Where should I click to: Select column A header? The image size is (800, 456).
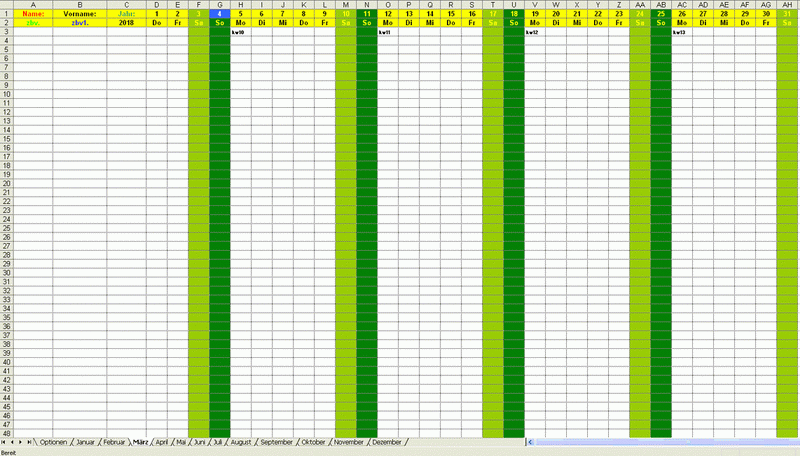pos(33,5)
